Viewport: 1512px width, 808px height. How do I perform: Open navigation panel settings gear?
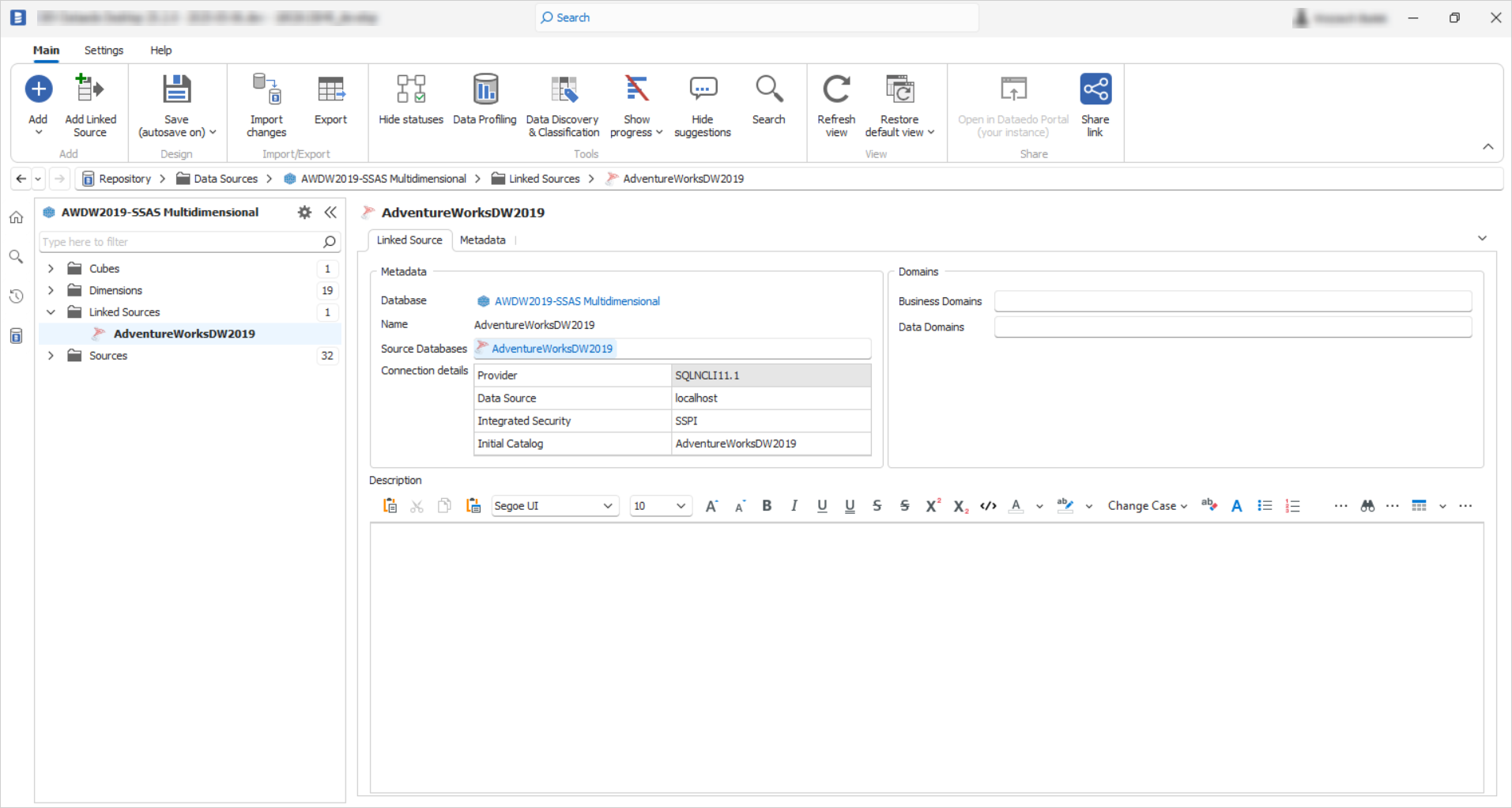304,212
